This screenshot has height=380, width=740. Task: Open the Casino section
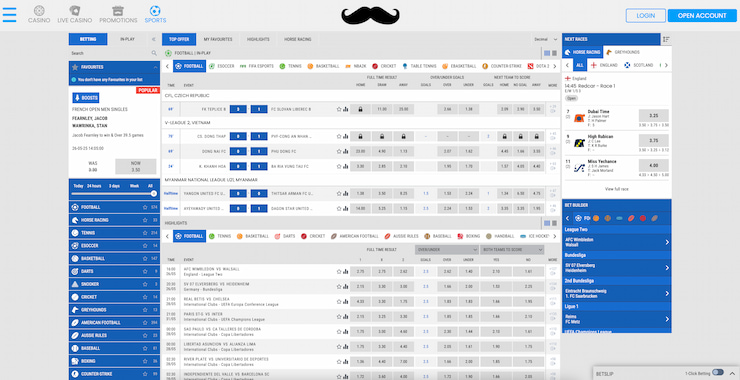(x=39, y=15)
